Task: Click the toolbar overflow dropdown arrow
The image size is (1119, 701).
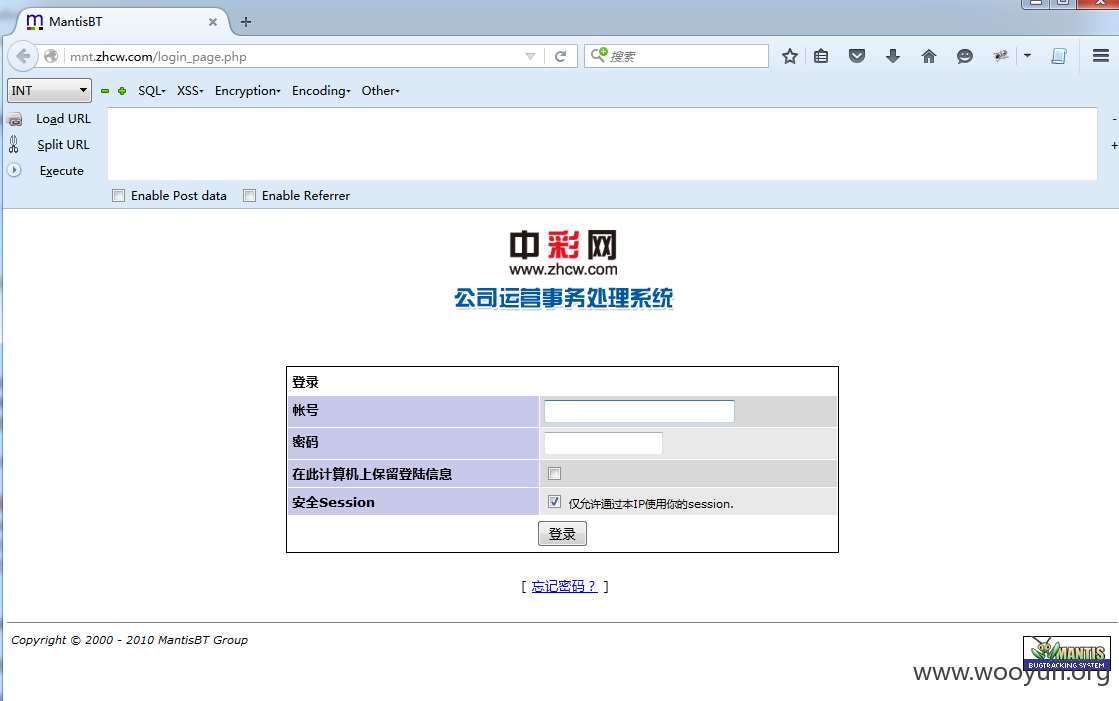Action: coord(1028,56)
